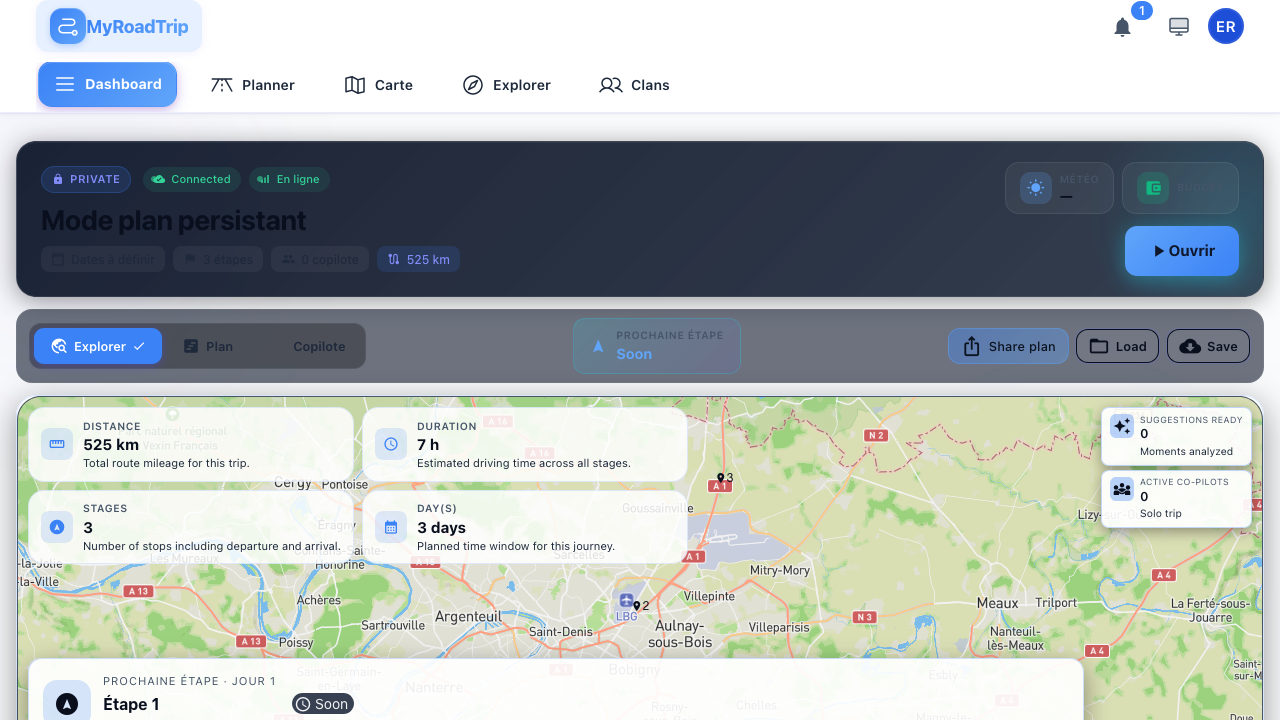Click map marker number 2
The width and height of the screenshot is (1280, 720).
click(x=637, y=605)
